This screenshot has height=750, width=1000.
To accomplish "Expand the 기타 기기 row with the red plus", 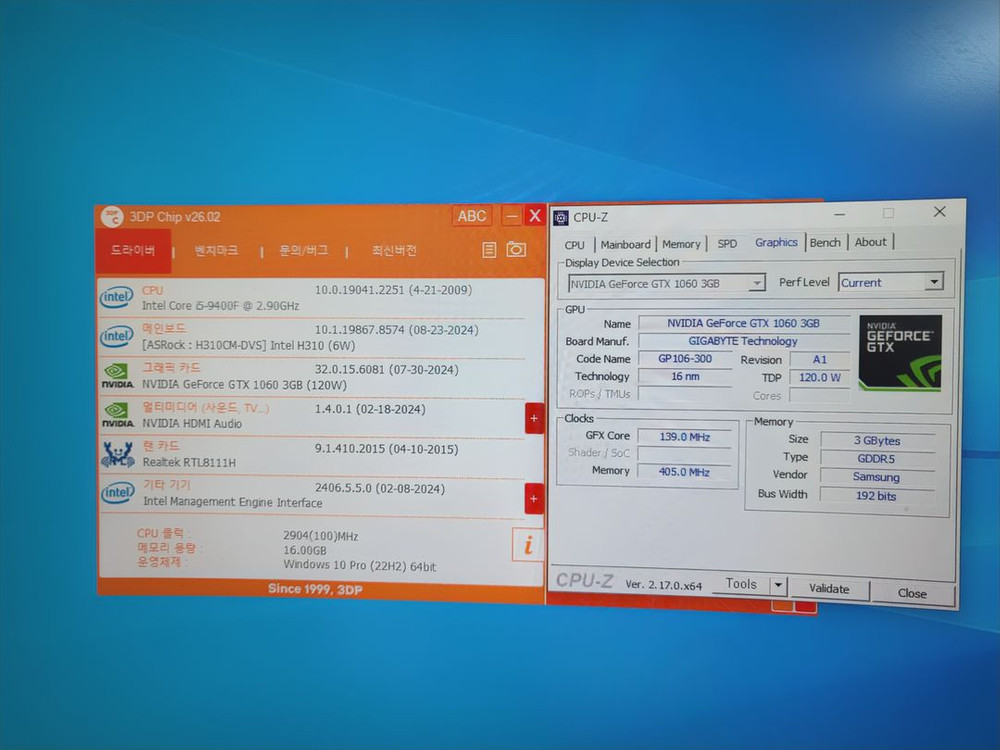I will (x=534, y=499).
